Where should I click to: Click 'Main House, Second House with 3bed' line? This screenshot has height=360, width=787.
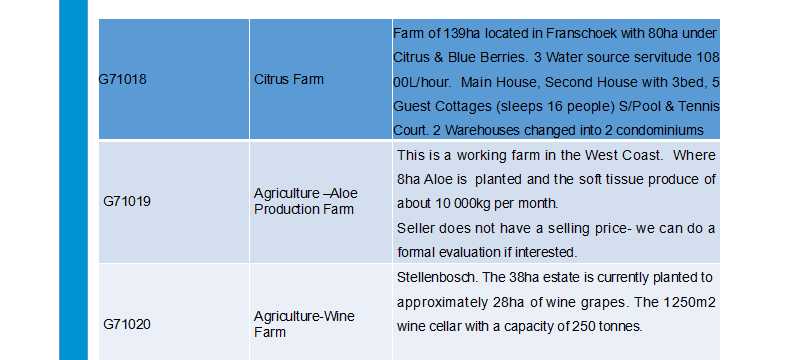pyautogui.click(x=556, y=82)
